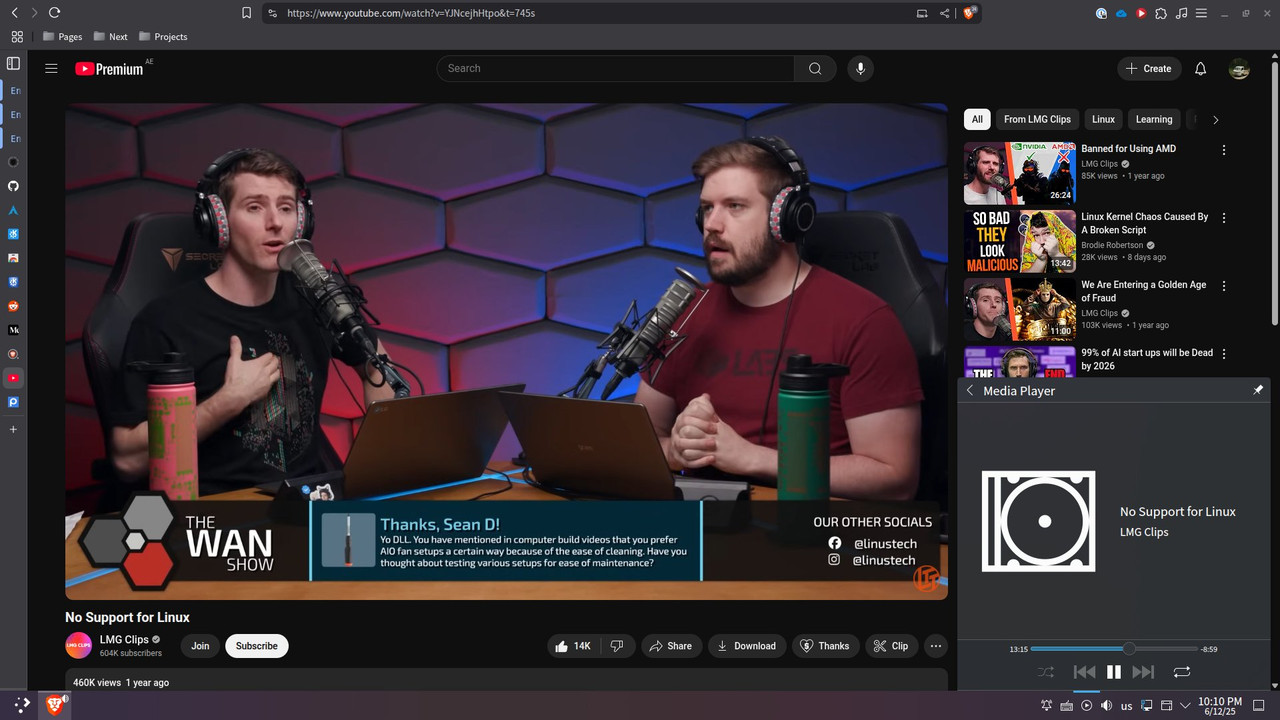1280x720 pixels.
Task: Expand hidden system tray icons arrow
Action: pyautogui.click(x=1185, y=706)
